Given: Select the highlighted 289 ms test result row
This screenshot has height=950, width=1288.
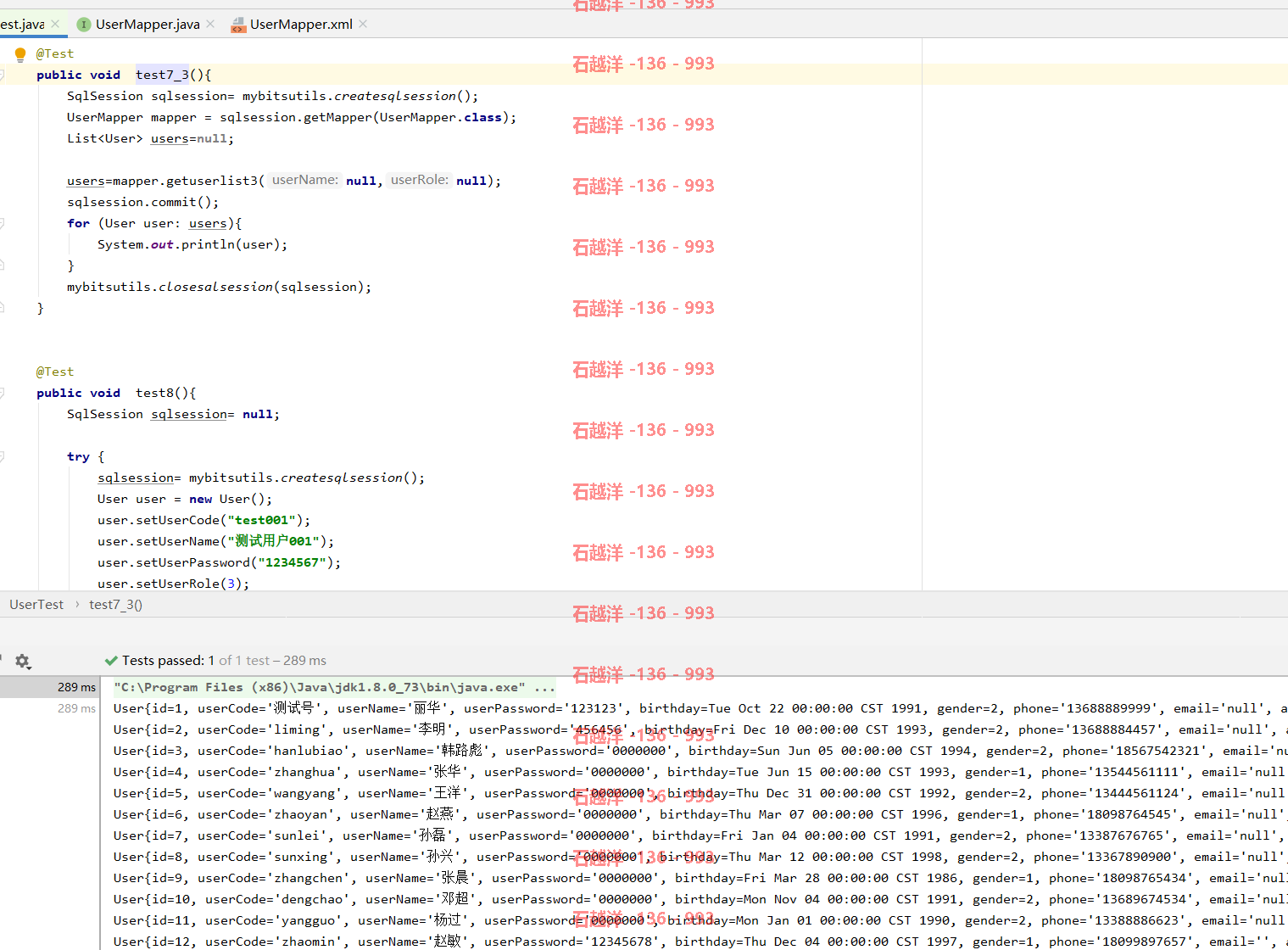Looking at the screenshot, I should (x=50, y=687).
